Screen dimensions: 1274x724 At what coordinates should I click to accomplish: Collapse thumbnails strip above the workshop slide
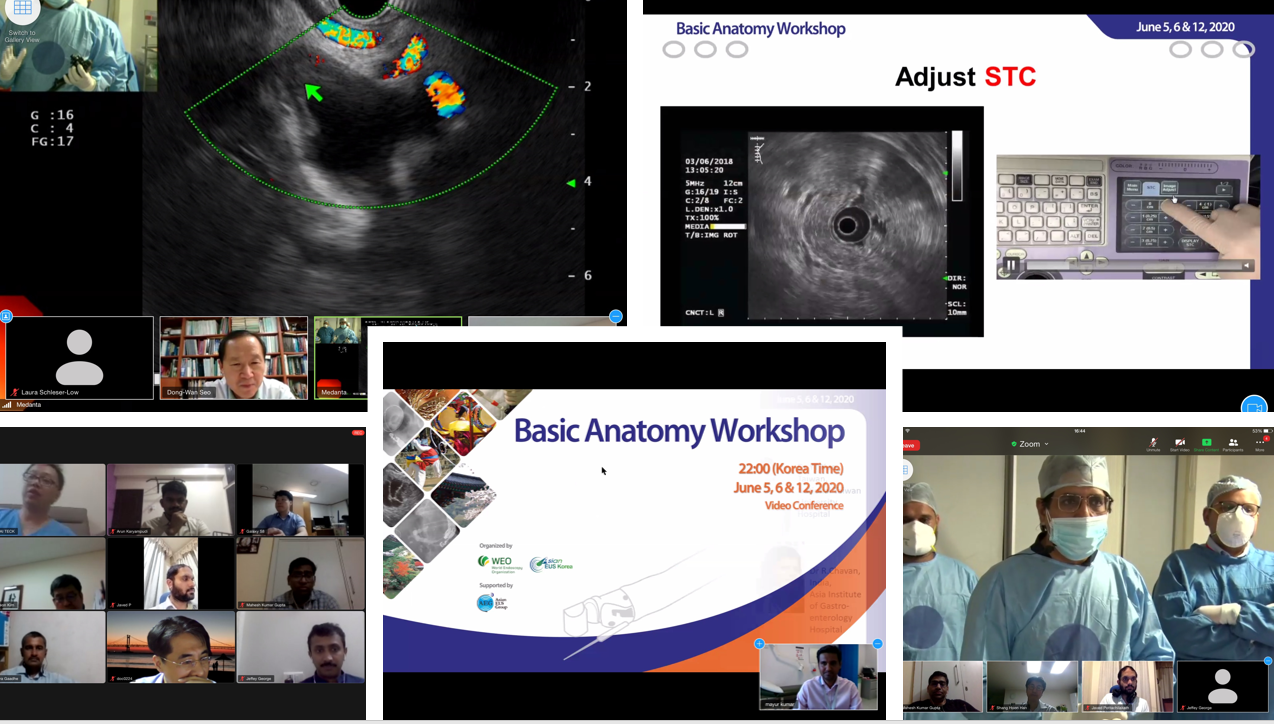pos(616,316)
